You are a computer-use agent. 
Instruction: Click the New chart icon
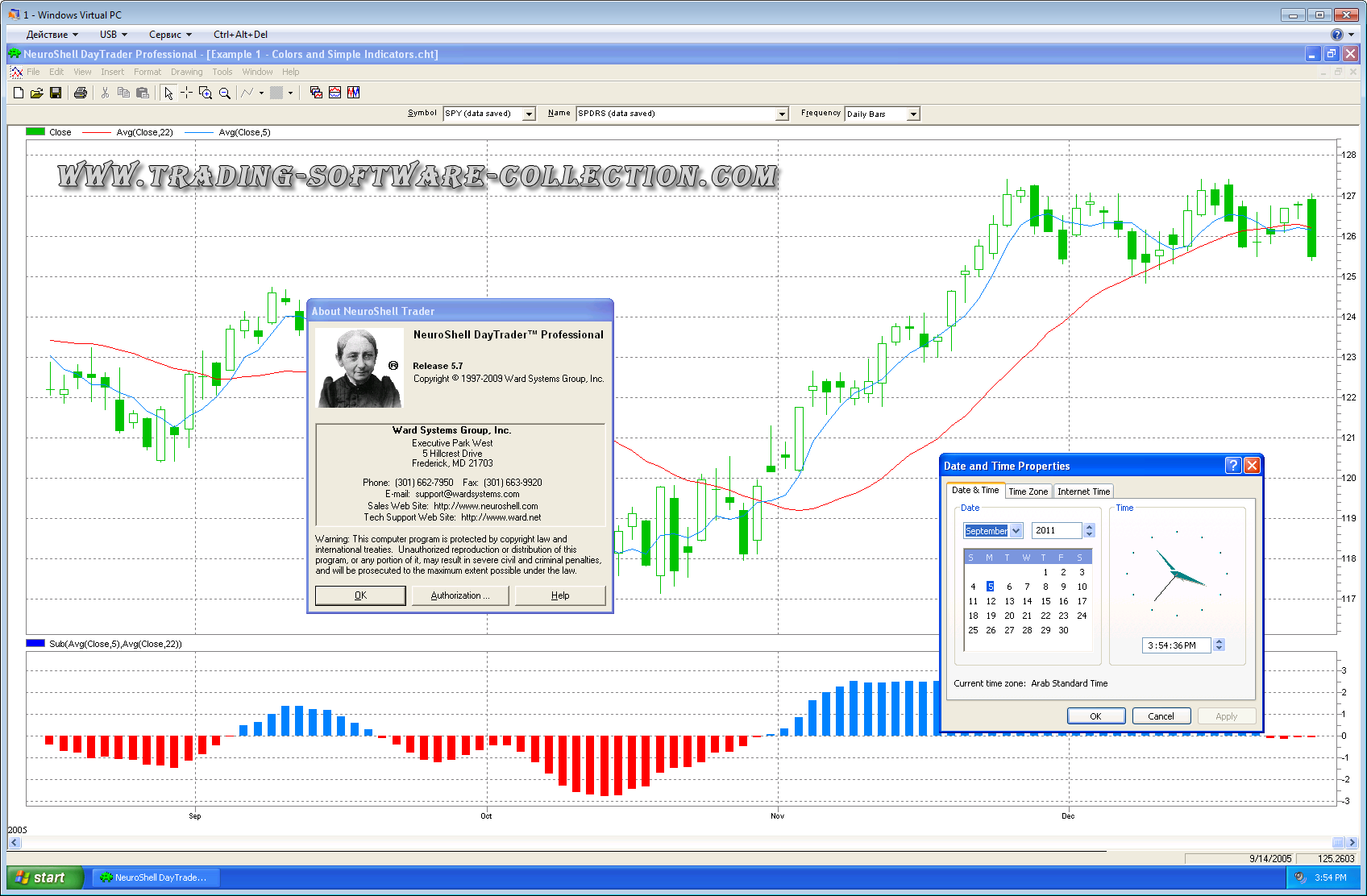(x=19, y=93)
